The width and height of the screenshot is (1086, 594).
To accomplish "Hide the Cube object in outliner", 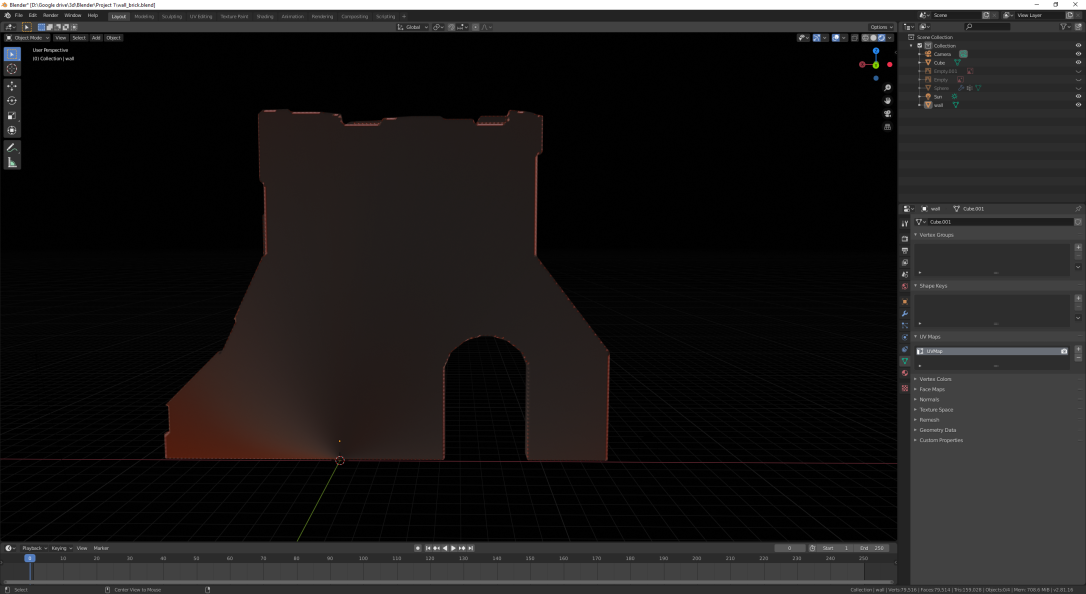I will (1078, 62).
